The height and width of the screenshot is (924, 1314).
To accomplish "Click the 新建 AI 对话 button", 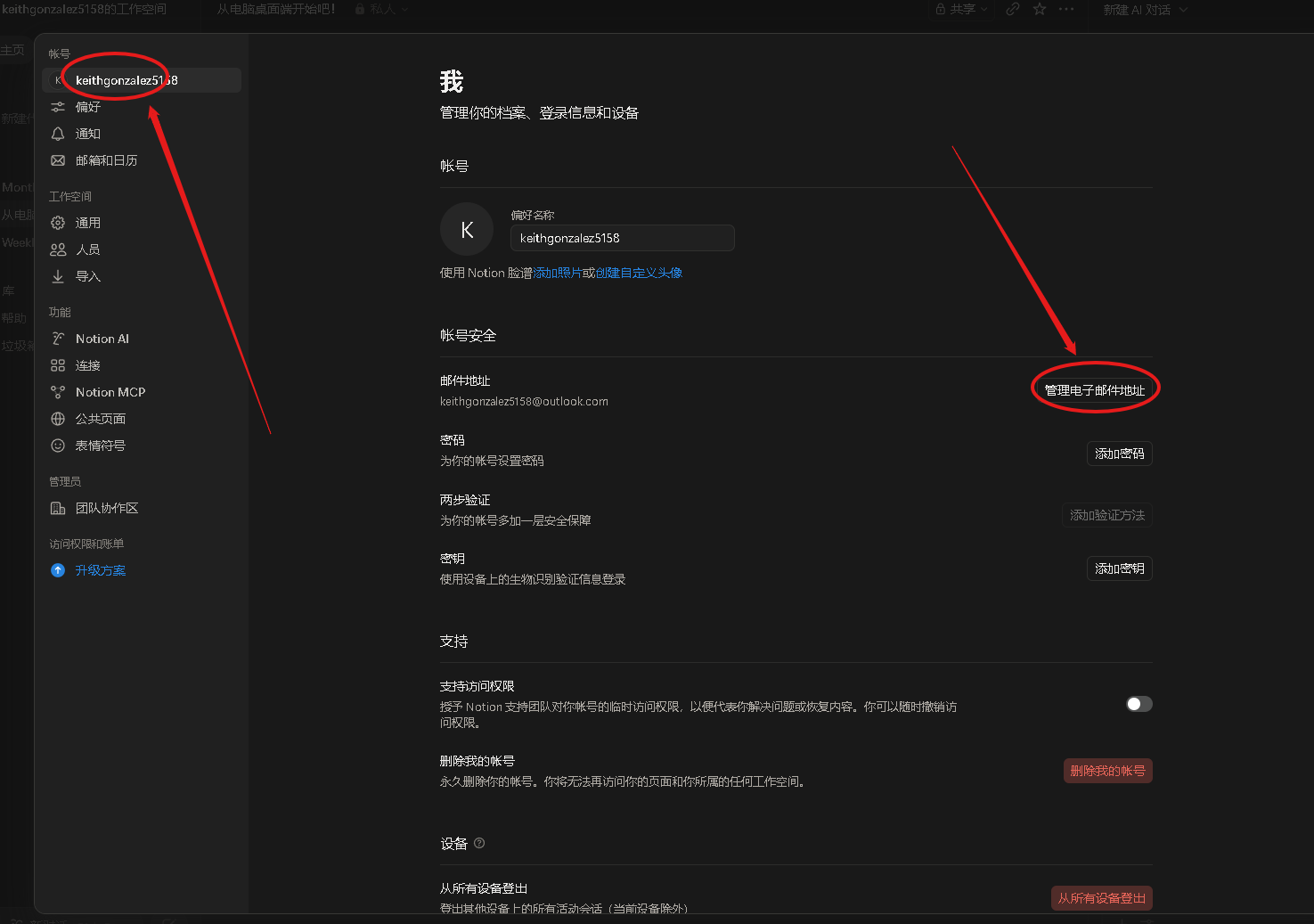I will tap(1137, 10).
